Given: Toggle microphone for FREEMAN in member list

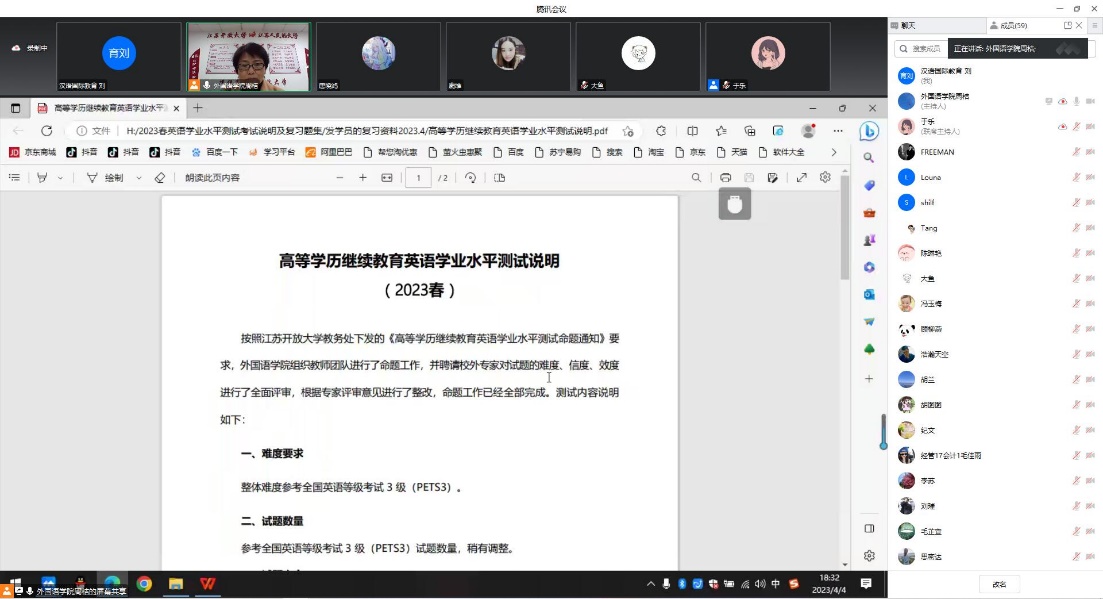Looking at the screenshot, I should [1076, 152].
